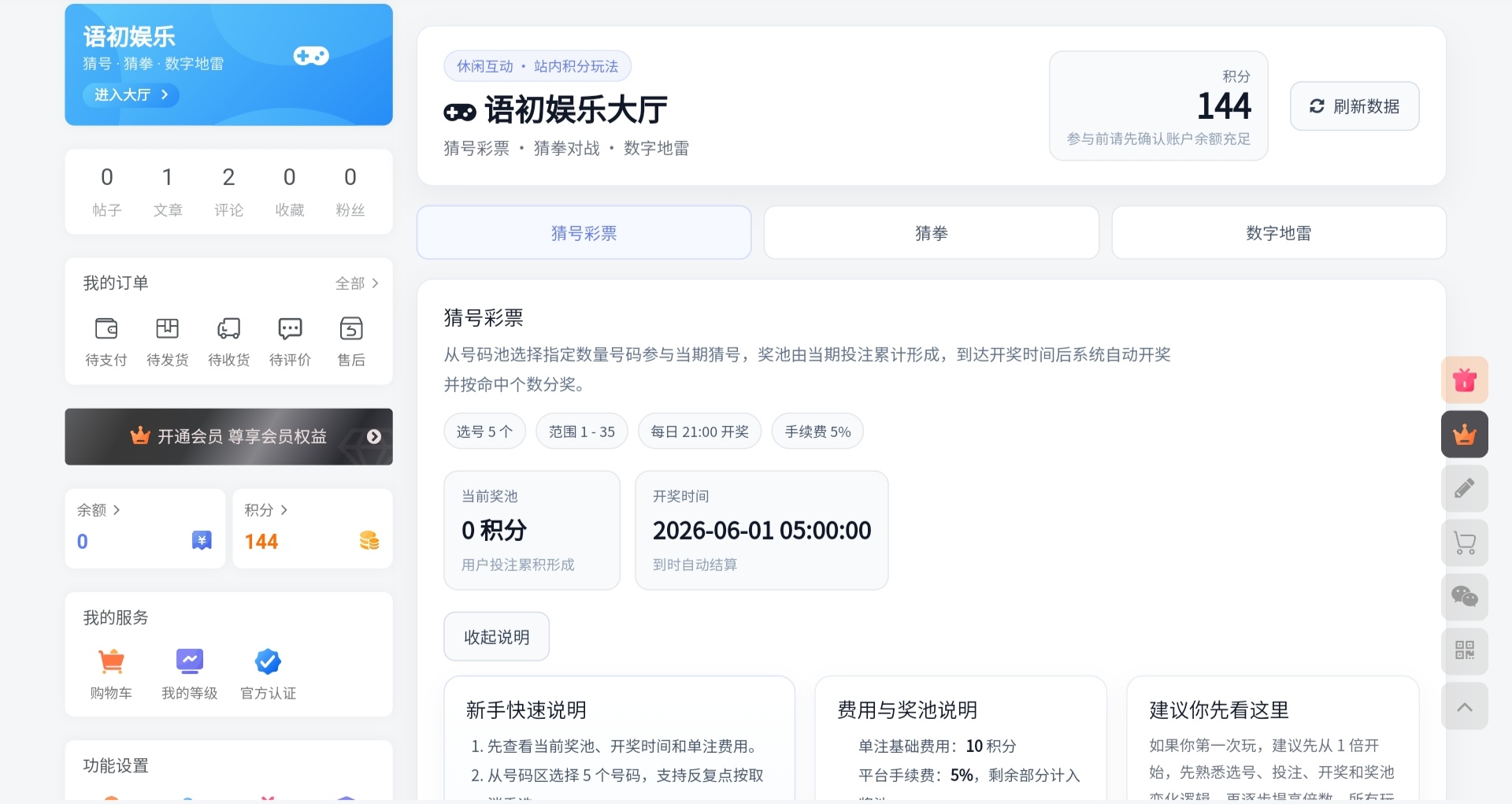
Task: Click 开奖时间 2026-06-01 card
Action: [x=762, y=530]
